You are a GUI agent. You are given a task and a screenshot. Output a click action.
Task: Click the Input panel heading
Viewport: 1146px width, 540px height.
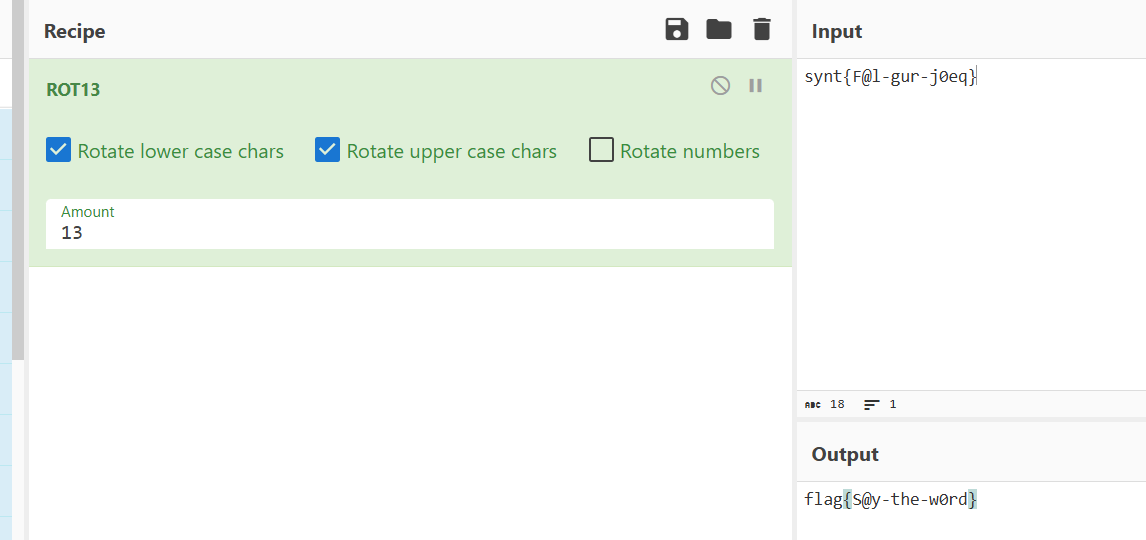pos(837,31)
